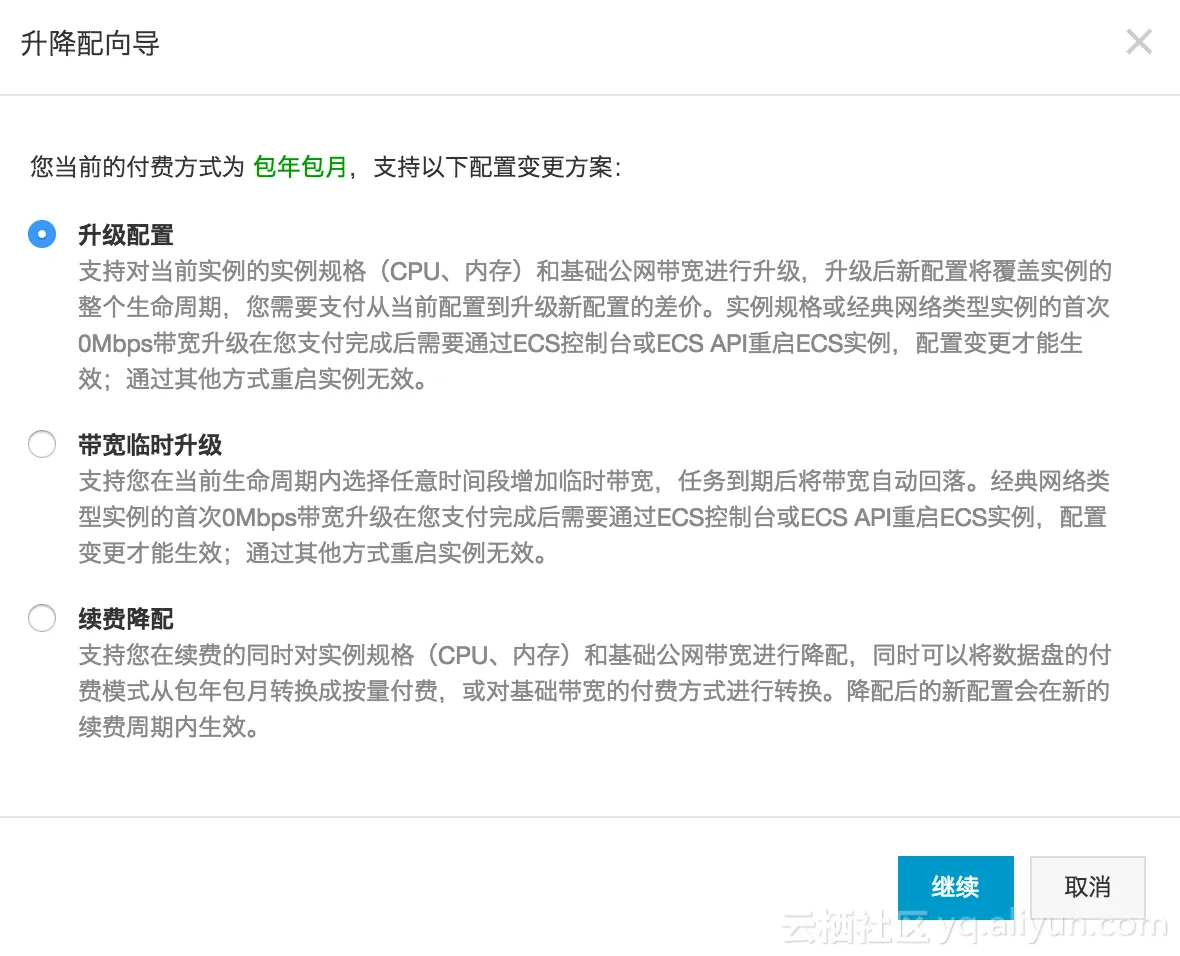Click the 升降配向导 dialog title
Screen dimensions: 1180x956
pos(90,44)
